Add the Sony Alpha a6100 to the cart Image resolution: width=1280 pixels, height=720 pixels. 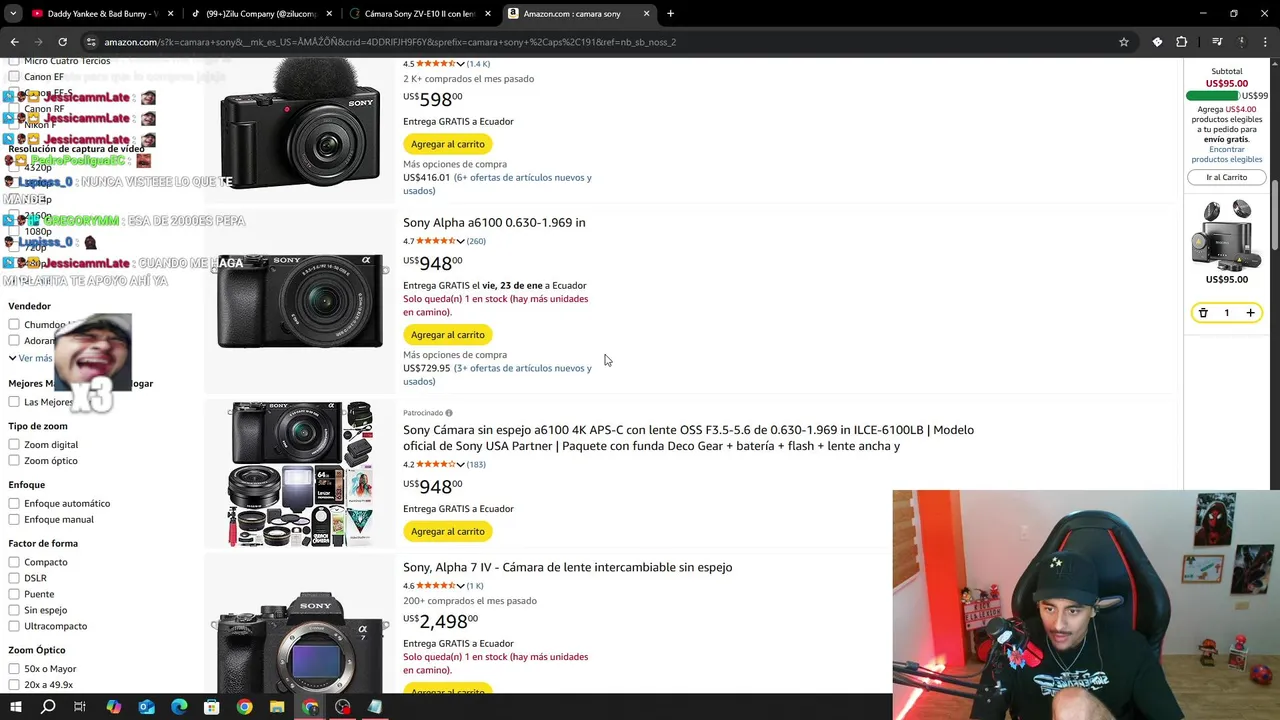click(x=447, y=335)
